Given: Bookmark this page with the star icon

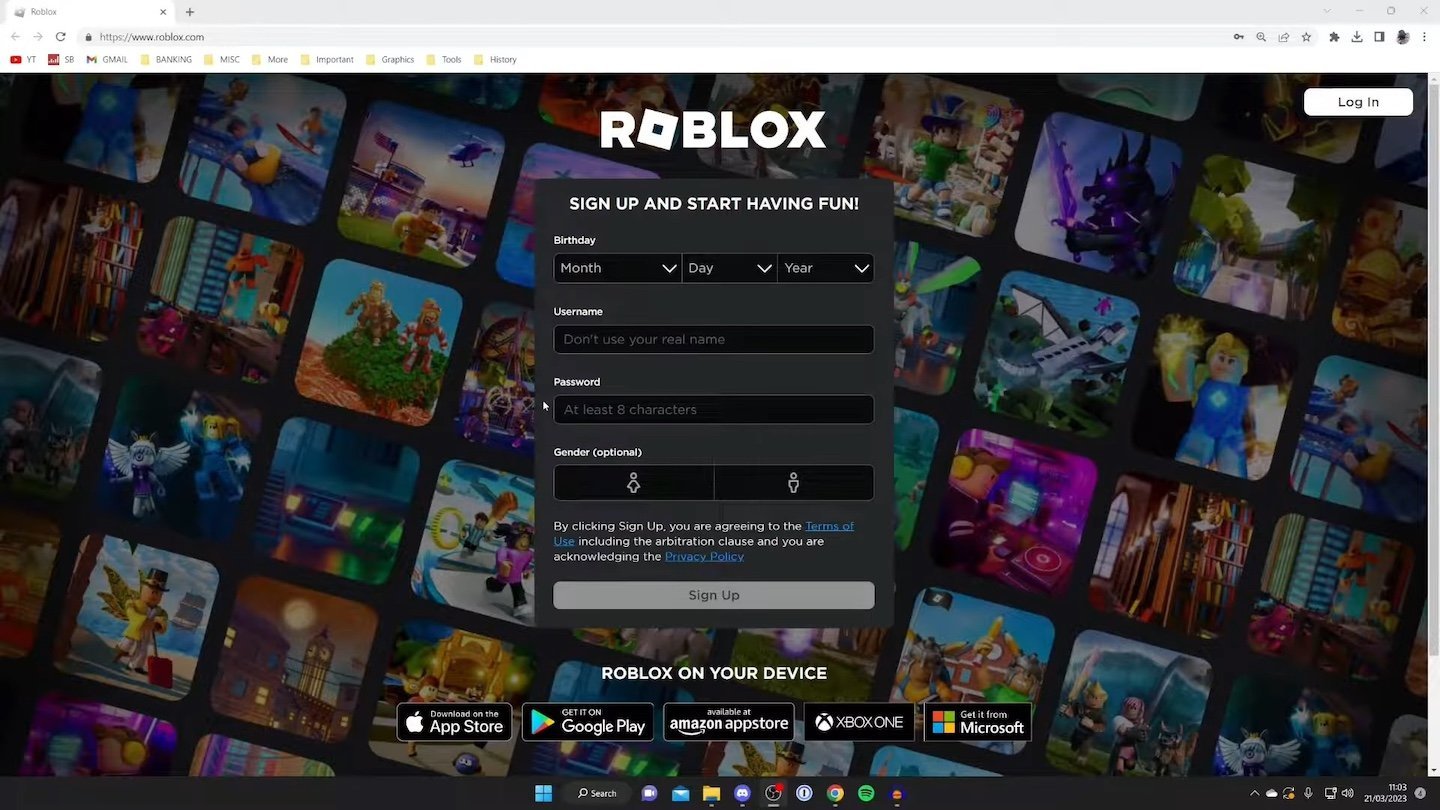Looking at the screenshot, I should (x=1306, y=37).
